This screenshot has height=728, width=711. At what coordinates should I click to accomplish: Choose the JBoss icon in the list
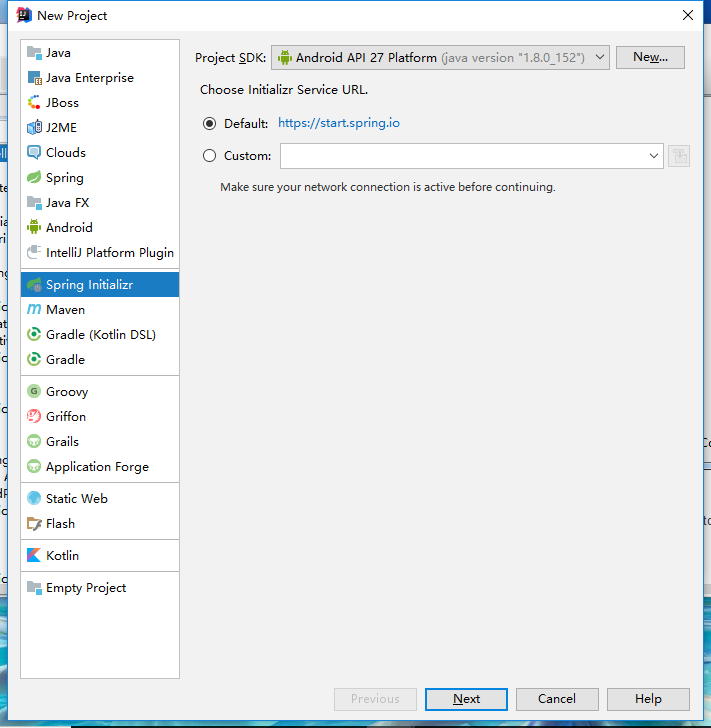click(x=34, y=103)
